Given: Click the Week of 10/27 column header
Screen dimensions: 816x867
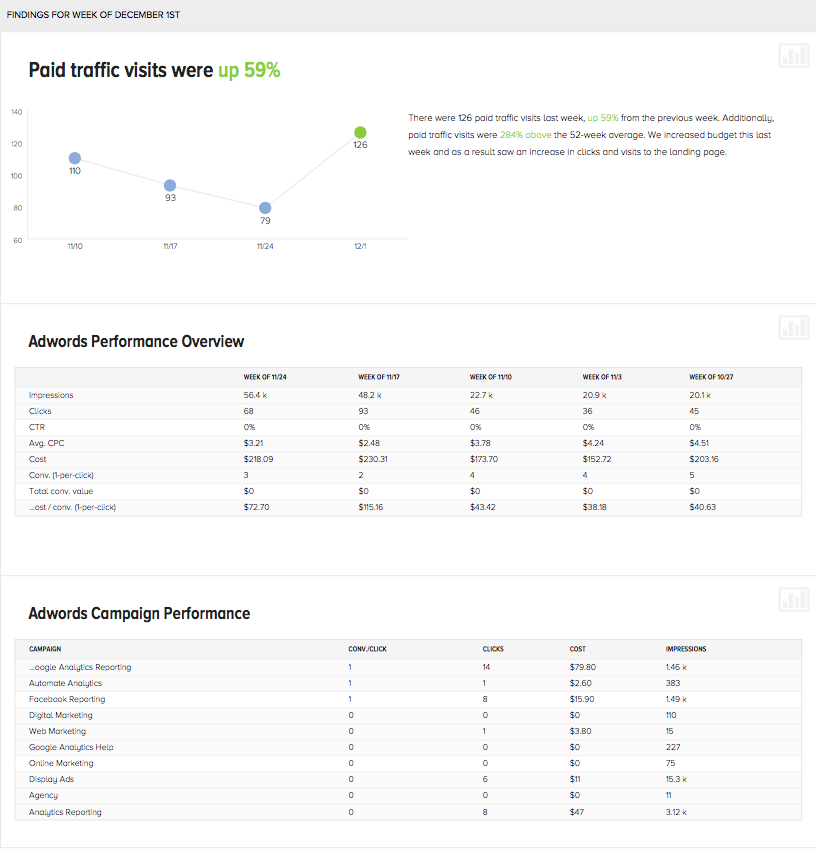Looking at the screenshot, I should [x=711, y=377].
